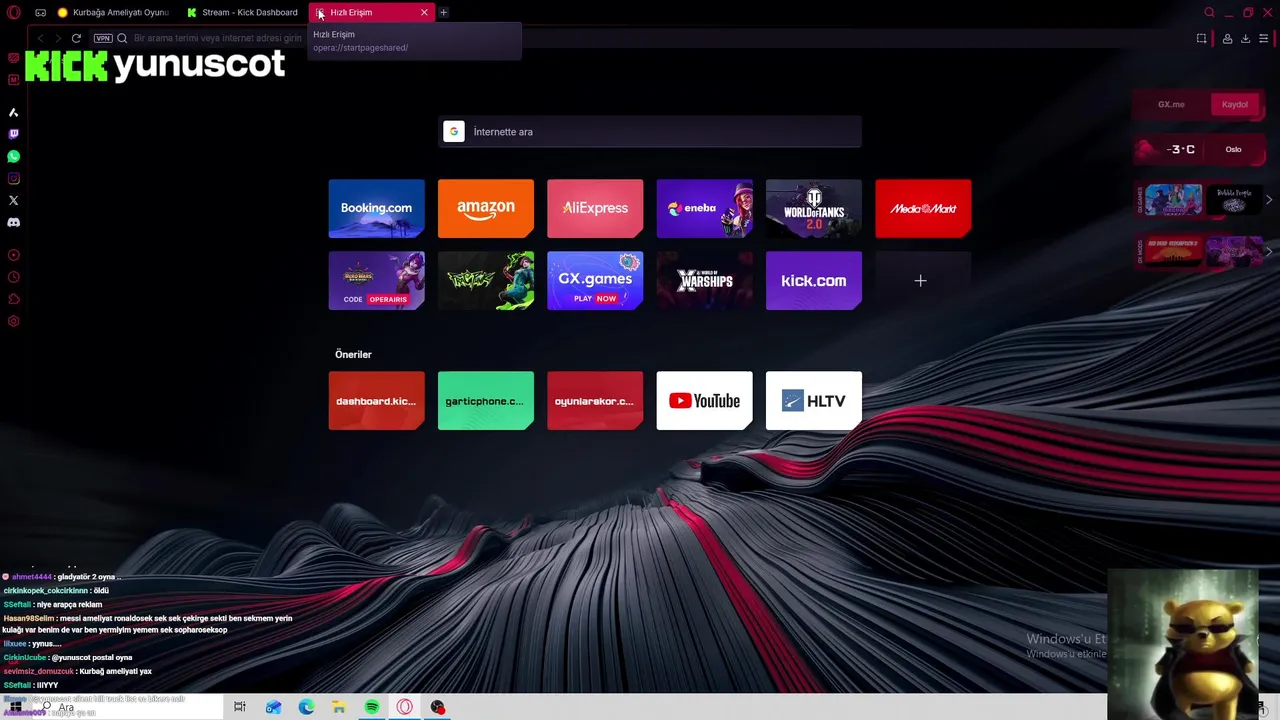Open File Explorer from the taskbar
The width and height of the screenshot is (1280, 720).
[x=339, y=707]
